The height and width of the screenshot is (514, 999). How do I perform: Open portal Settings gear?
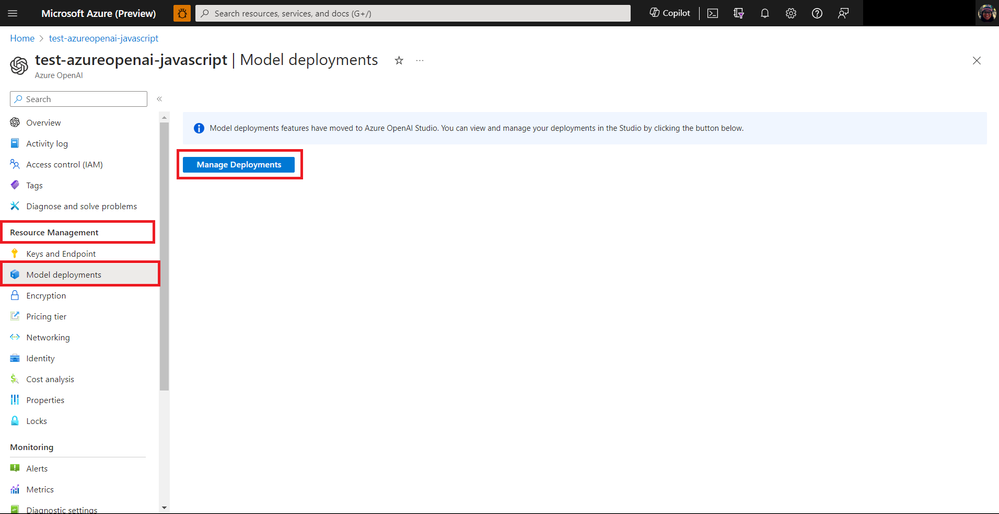pyautogui.click(x=791, y=13)
